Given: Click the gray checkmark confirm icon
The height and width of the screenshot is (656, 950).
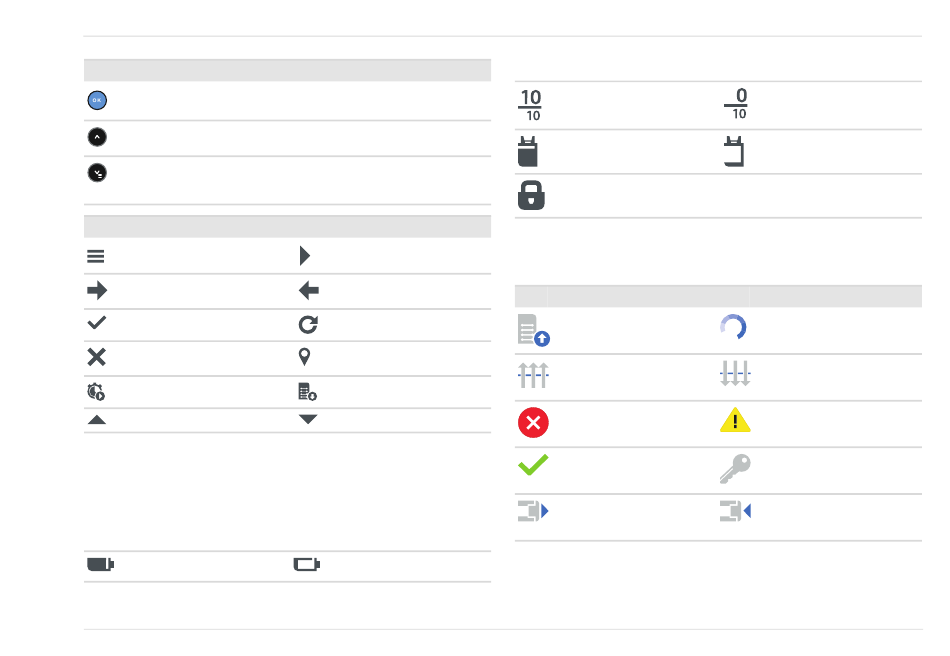Looking at the screenshot, I should click(x=96, y=323).
